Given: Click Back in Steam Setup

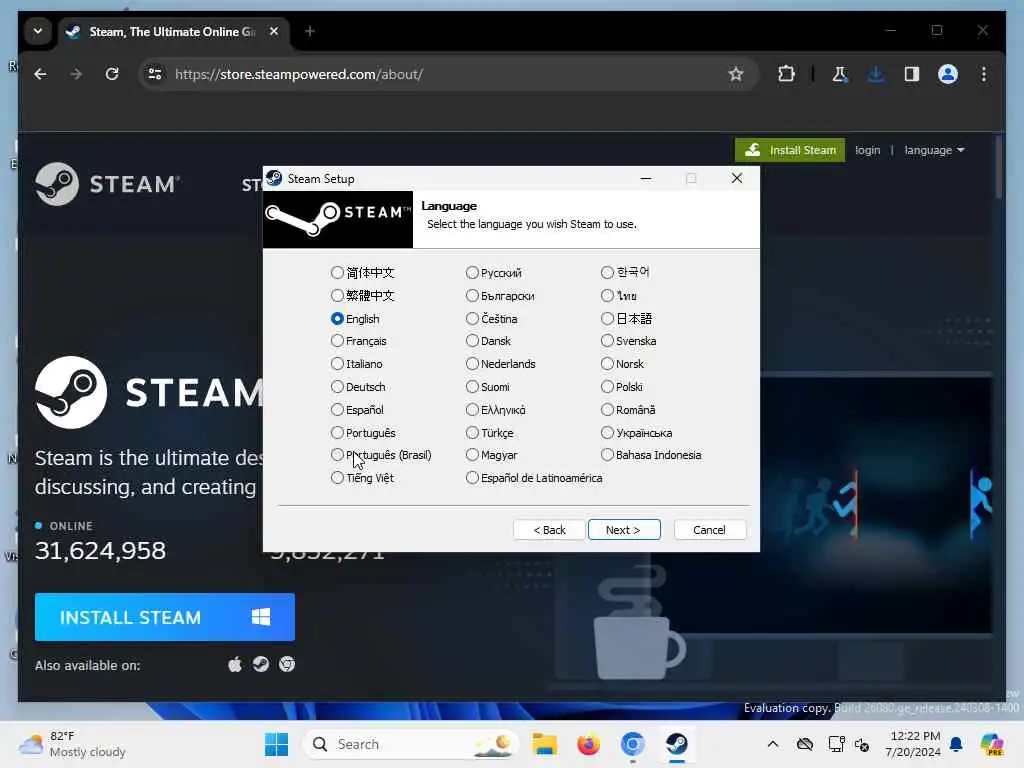Looking at the screenshot, I should pos(549,530).
